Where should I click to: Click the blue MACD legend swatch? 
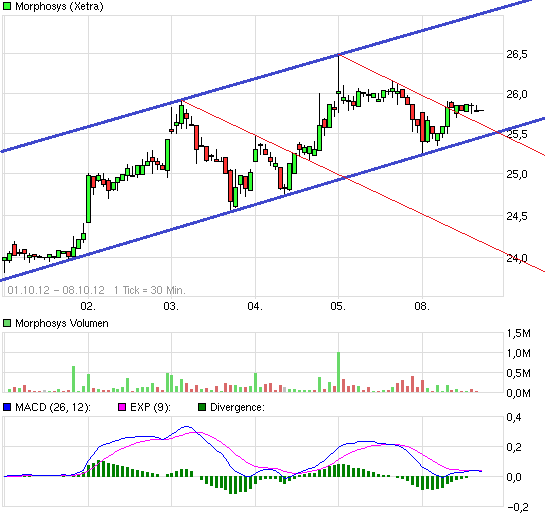pos(7,407)
